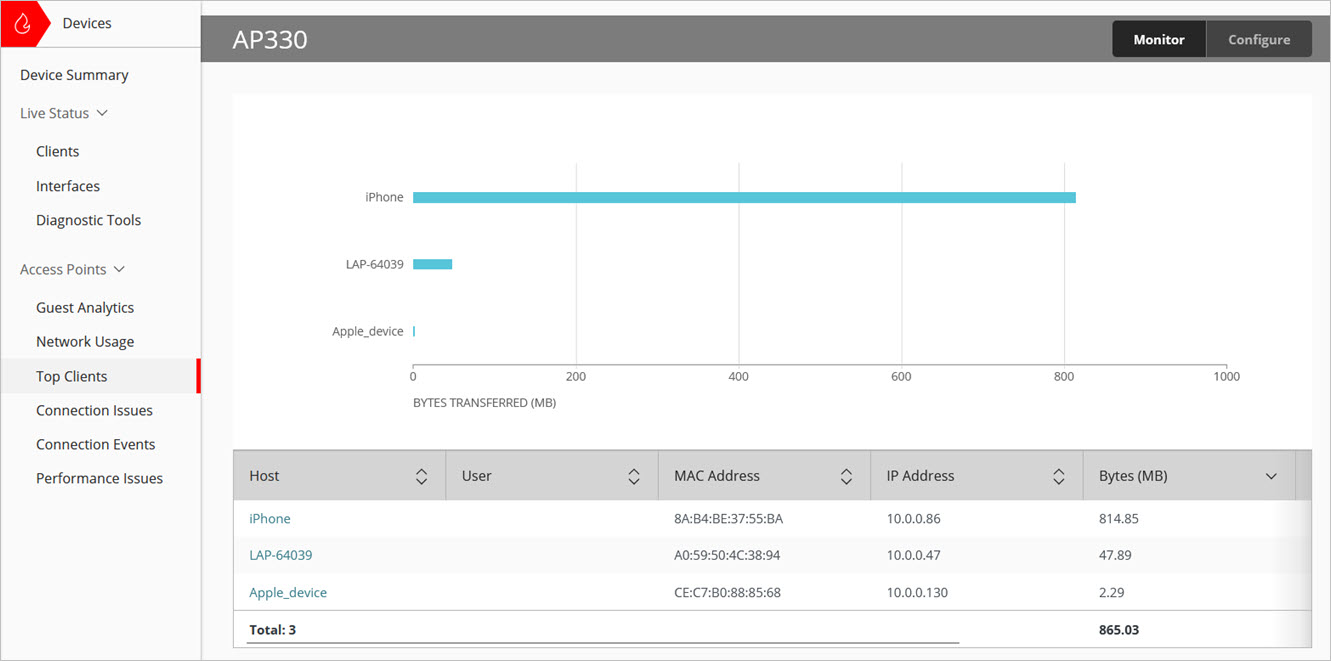Collapse the Access Points section
This screenshot has height=661, width=1331.
point(119,268)
